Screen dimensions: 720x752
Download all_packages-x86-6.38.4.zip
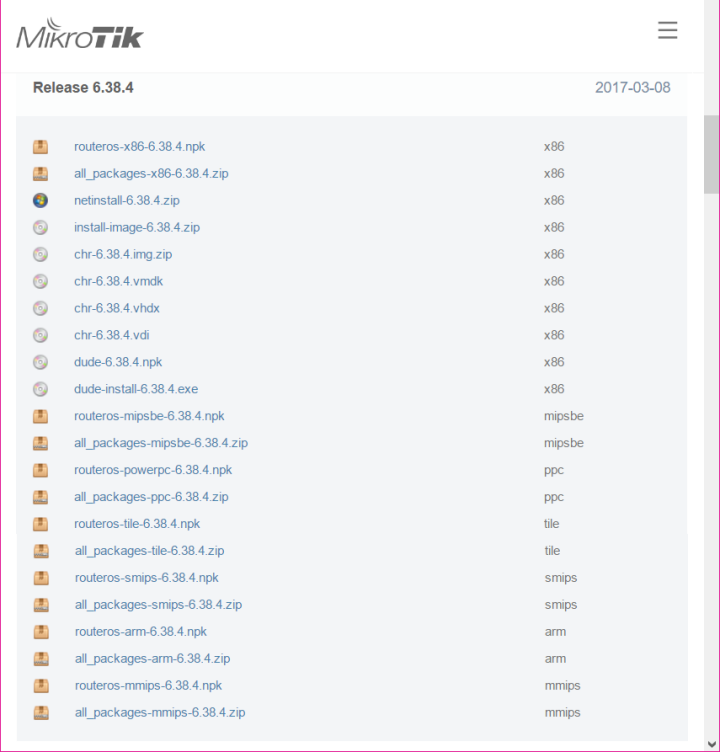[x=151, y=173]
